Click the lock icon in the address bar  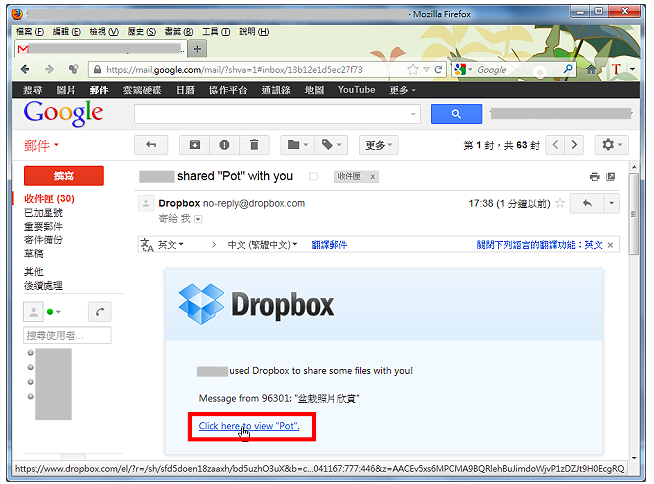(97, 69)
